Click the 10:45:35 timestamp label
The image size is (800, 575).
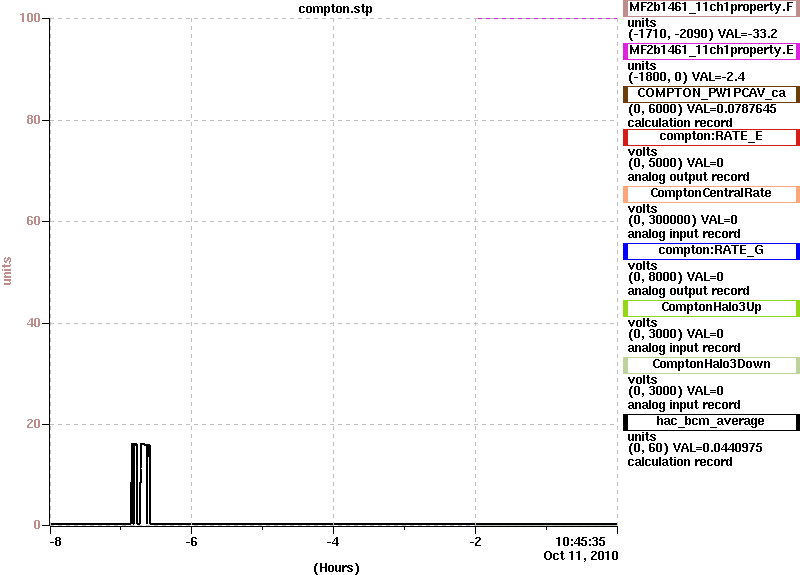point(580,541)
